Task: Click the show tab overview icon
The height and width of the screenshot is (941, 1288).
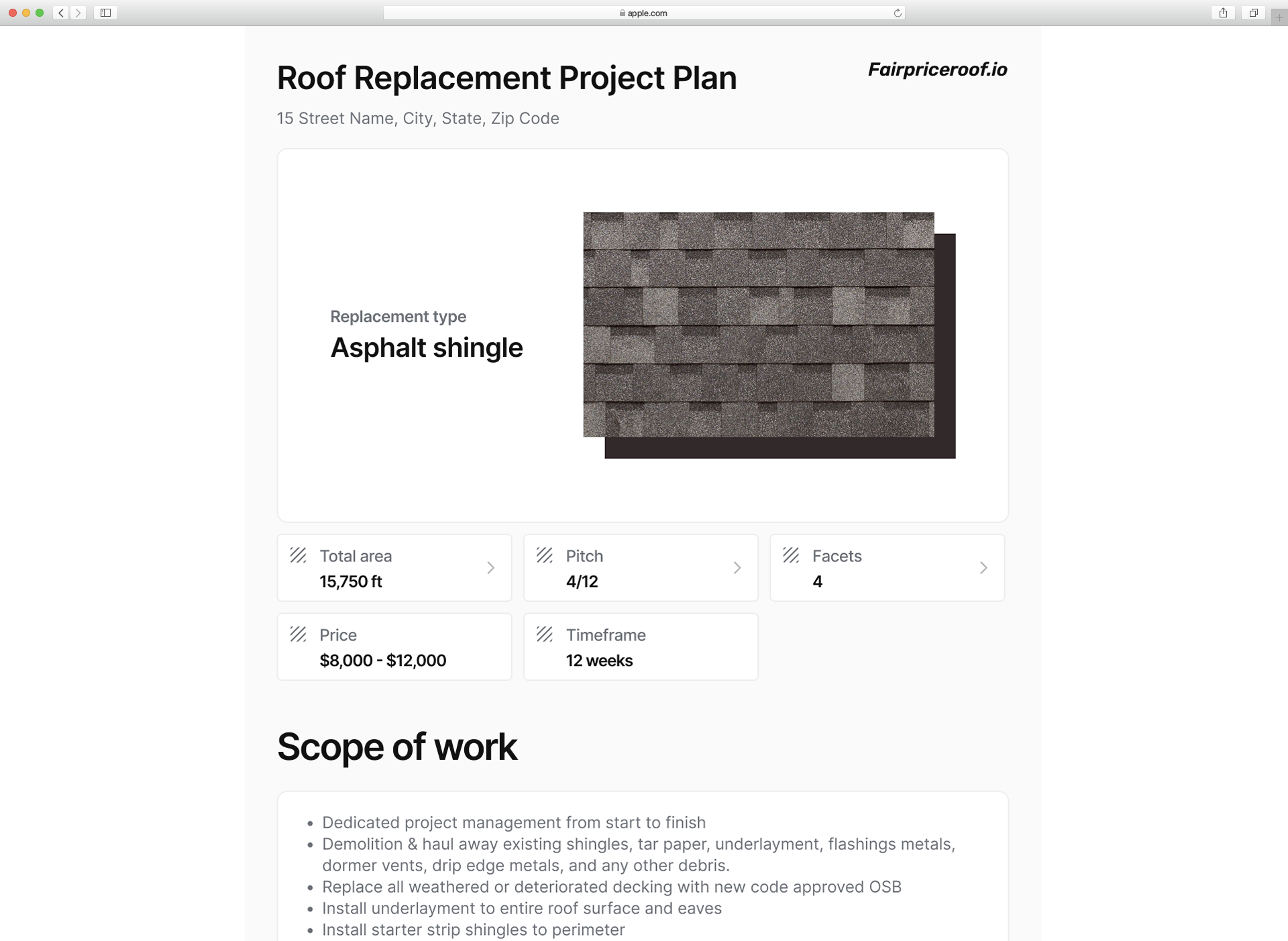Action: coord(1253,13)
